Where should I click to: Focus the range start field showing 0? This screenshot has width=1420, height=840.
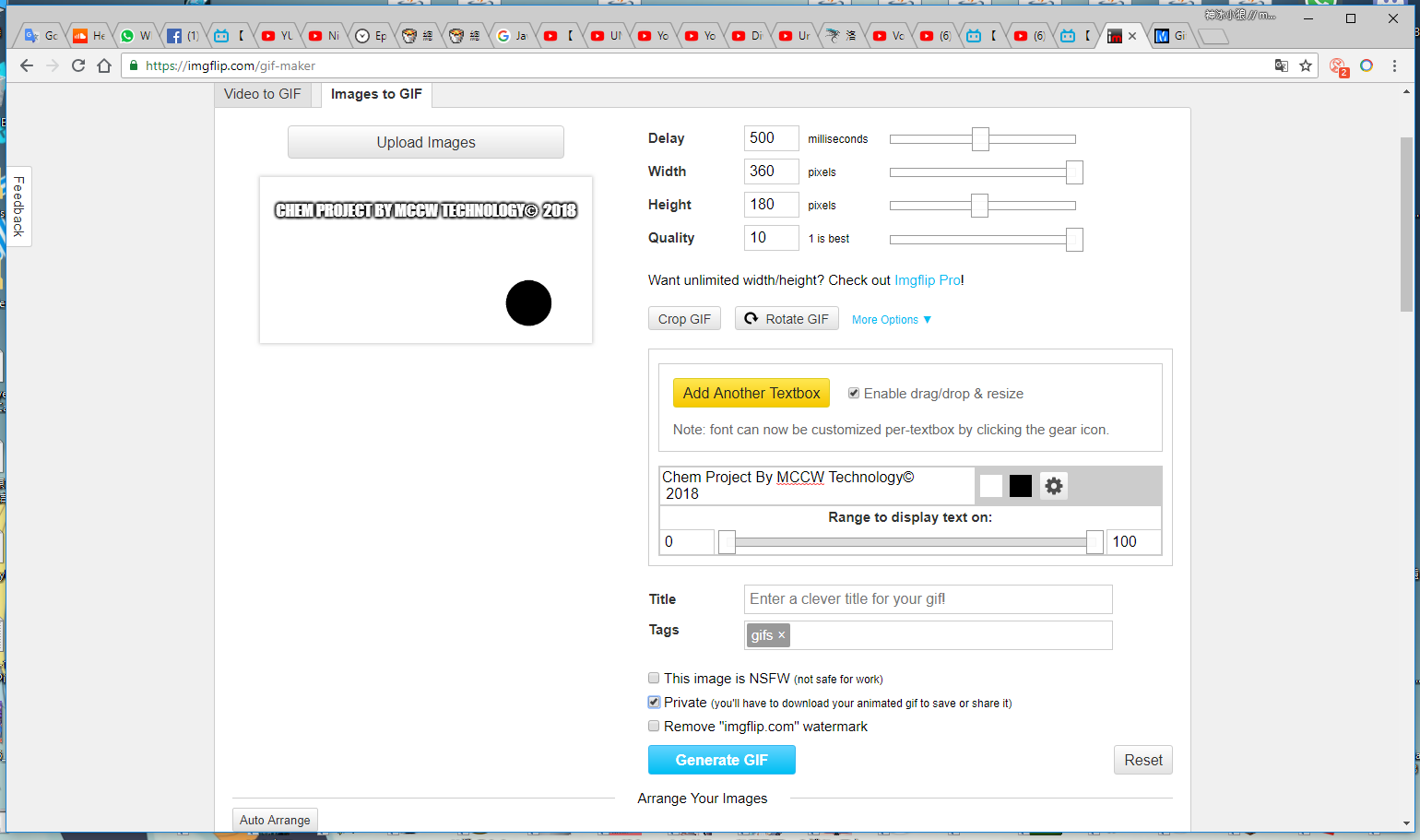(687, 542)
